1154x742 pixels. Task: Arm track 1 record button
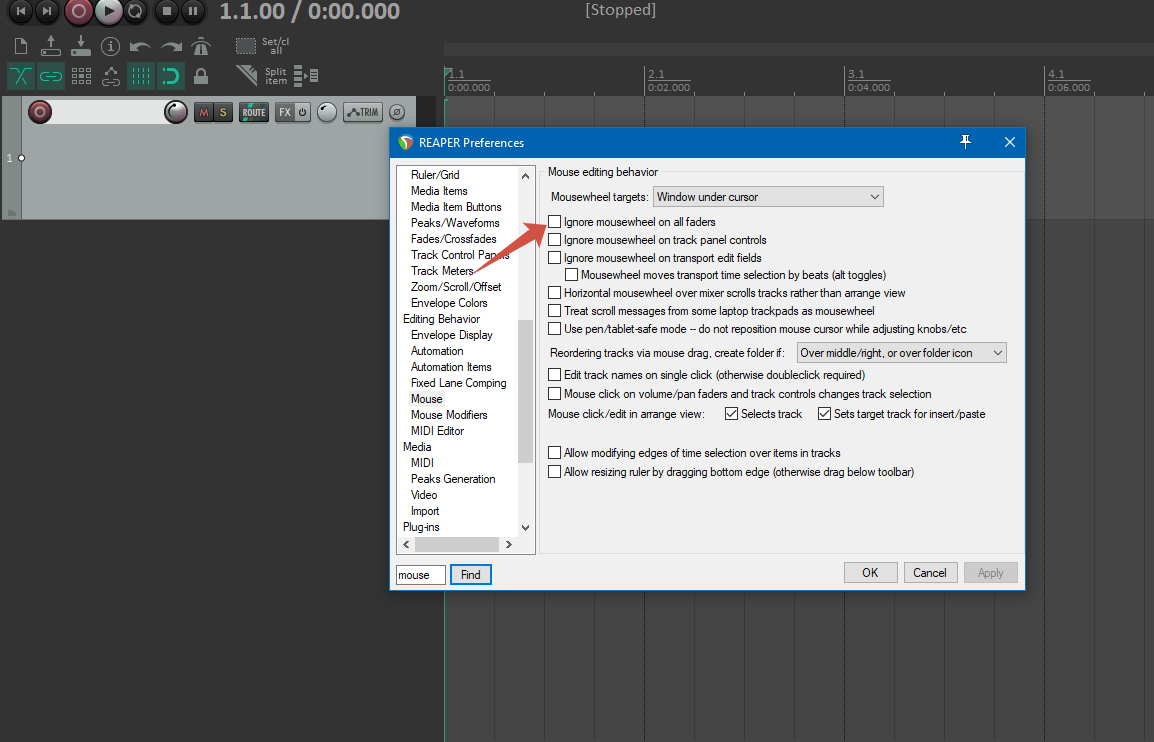[40, 112]
